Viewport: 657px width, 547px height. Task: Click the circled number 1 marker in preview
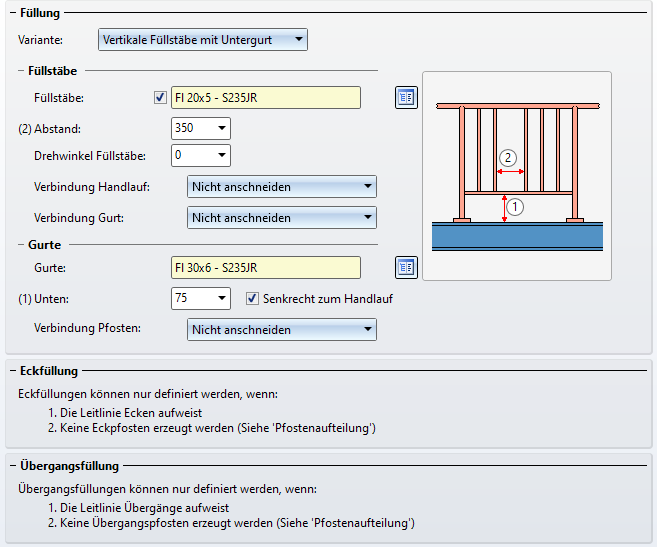515,207
